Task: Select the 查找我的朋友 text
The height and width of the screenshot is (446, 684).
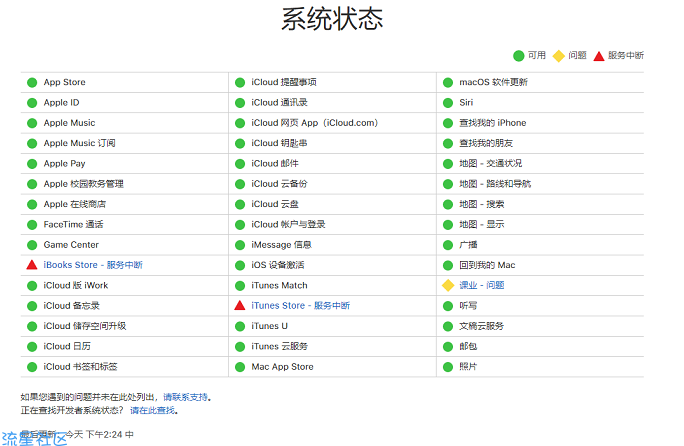Action: click(x=486, y=143)
